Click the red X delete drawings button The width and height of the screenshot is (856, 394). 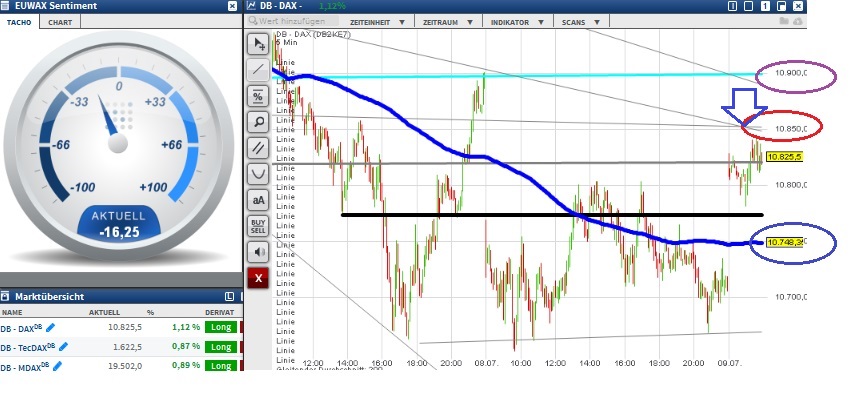coord(258,278)
